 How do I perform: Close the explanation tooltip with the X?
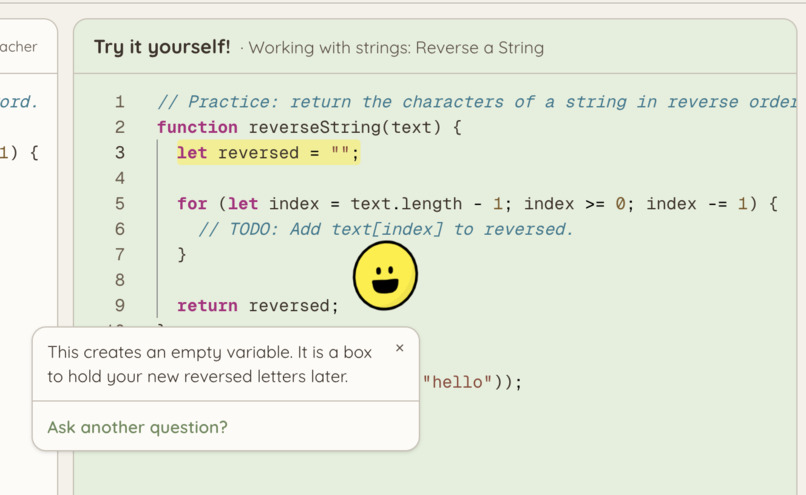tap(399, 348)
